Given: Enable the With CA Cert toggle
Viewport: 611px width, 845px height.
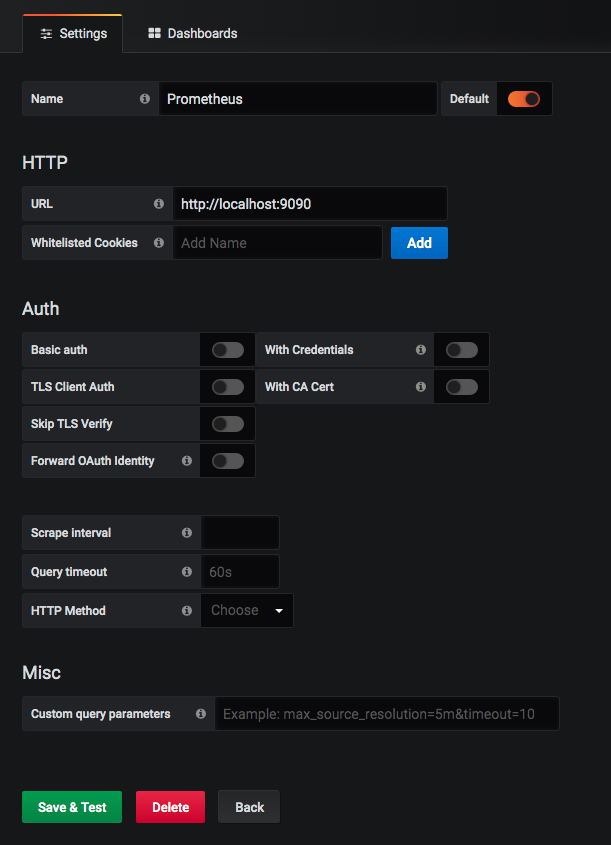Looking at the screenshot, I should point(462,387).
